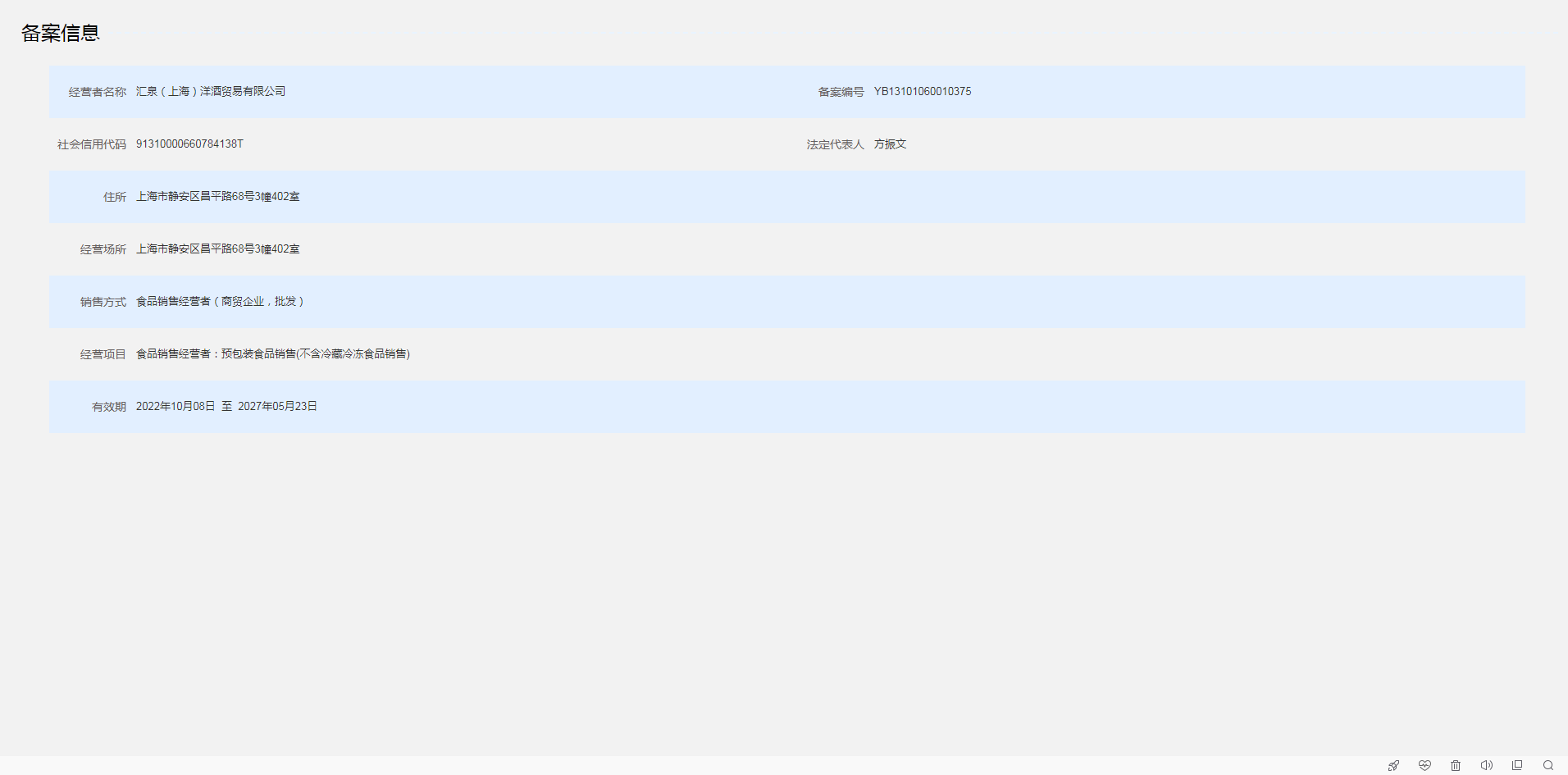Open the magnifier zoom icon
The width and height of the screenshot is (1568, 775).
(x=1548, y=765)
